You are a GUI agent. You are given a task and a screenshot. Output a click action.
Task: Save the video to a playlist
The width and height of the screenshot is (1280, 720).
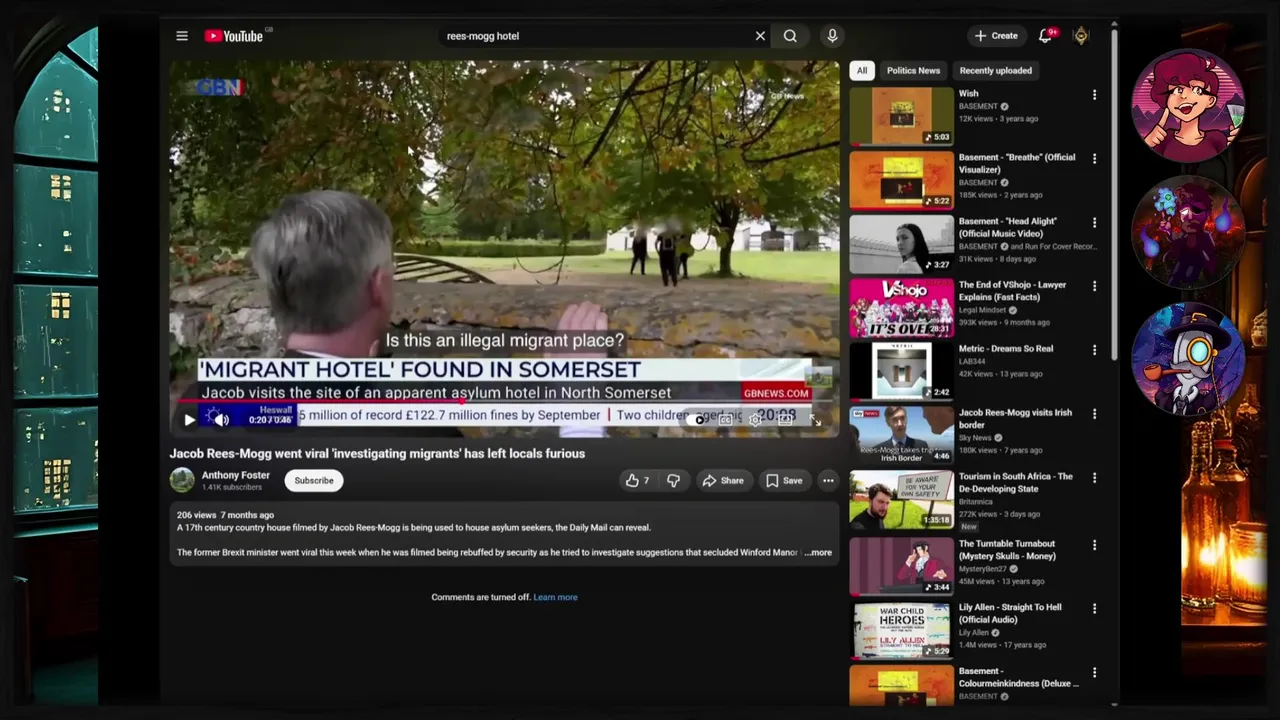783,481
